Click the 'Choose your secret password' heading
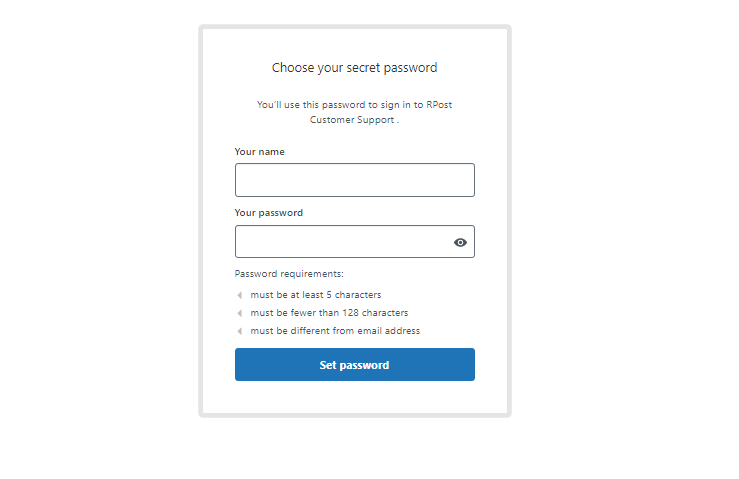The image size is (739, 479). pos(354,68)
